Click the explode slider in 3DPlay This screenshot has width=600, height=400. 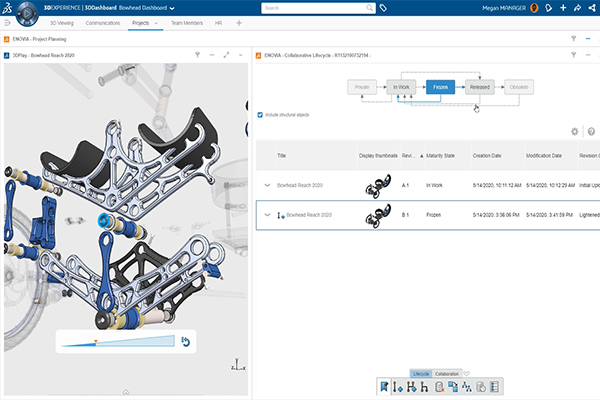pos(118,343)
